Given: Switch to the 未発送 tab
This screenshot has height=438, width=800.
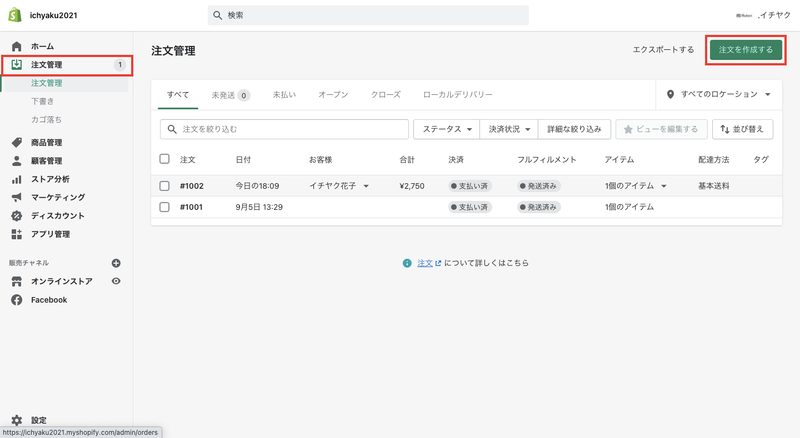Looking at the screenshot, I should pyautogui.click(x=230, y=95).
